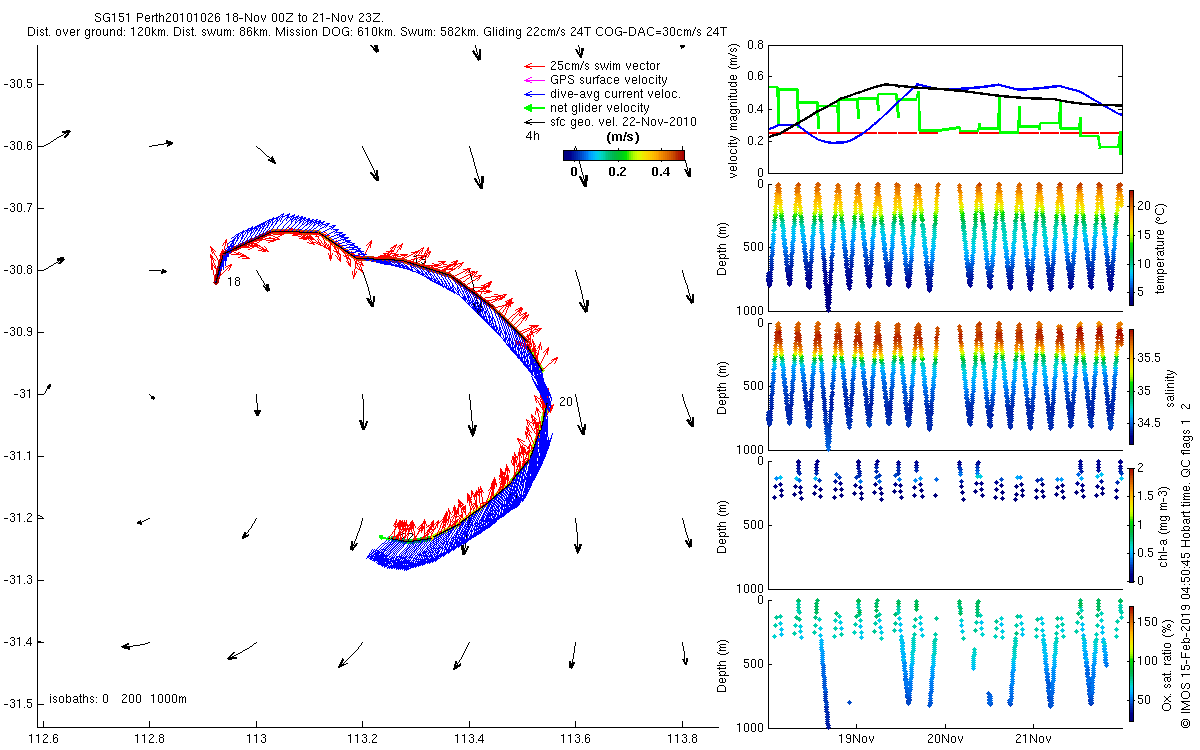This screenshot has height=750, width=1200.
Task: Click the '0.4' tick under velocity colorbar
Action: point(663,172)
